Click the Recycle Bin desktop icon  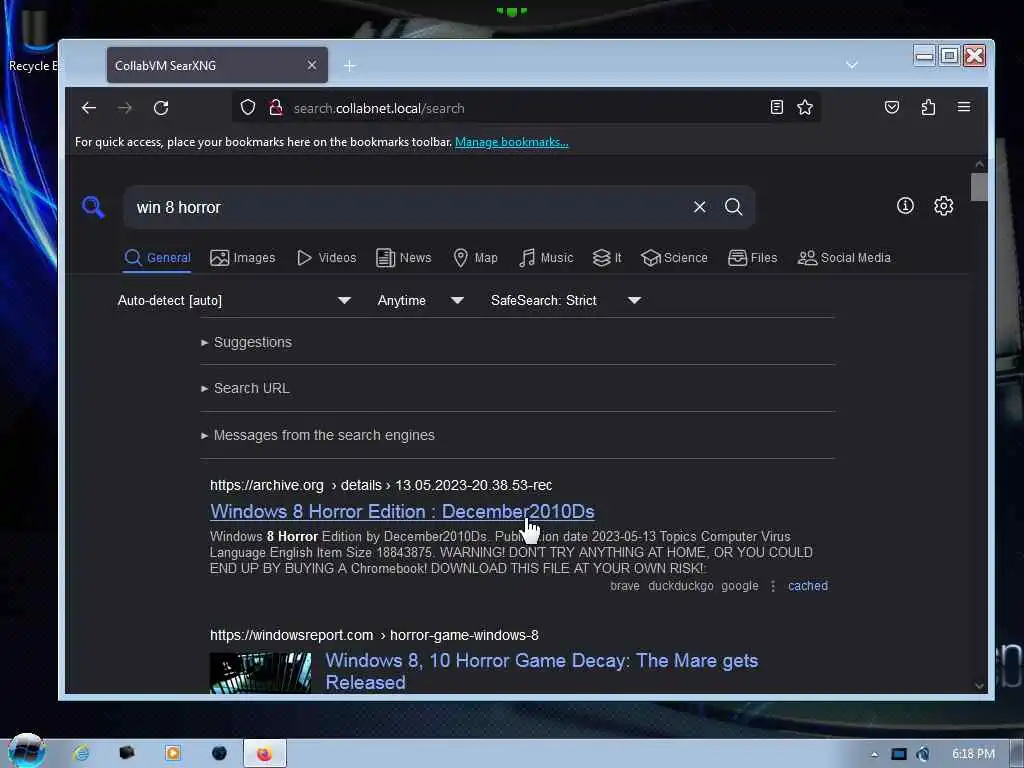(x=33, y=39)
